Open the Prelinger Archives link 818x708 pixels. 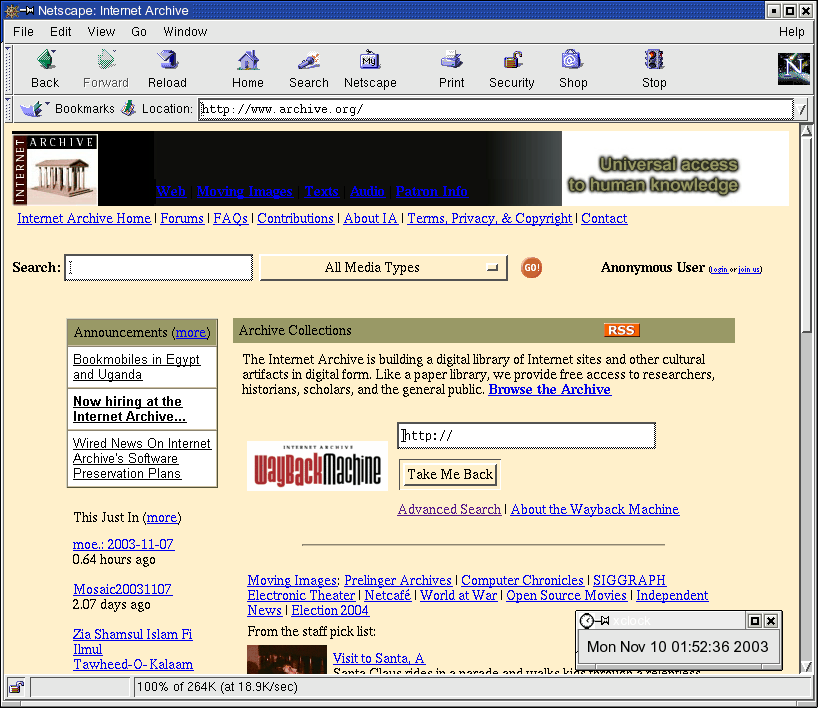(x=398, y=580)
